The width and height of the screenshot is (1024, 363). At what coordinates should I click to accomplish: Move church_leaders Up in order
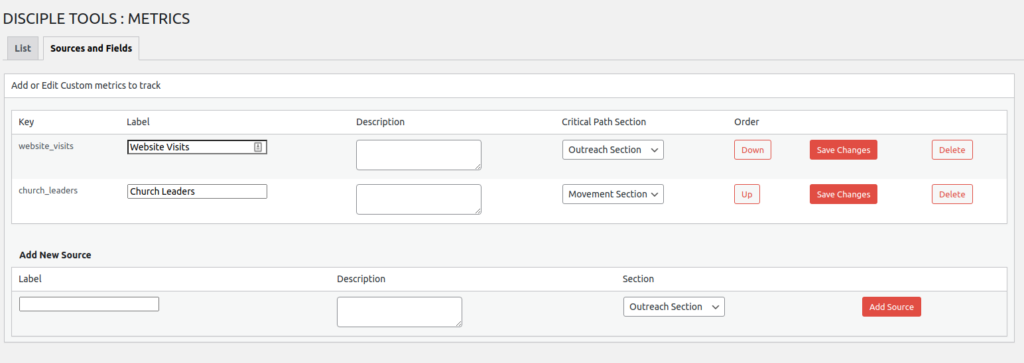746,194
